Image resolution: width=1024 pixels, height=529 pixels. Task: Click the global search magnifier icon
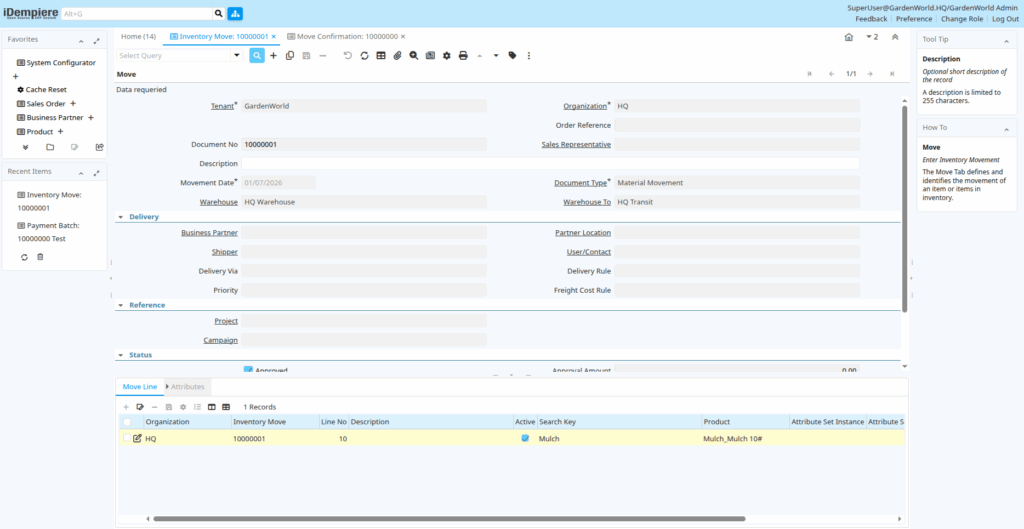click(x=218, y=13)
